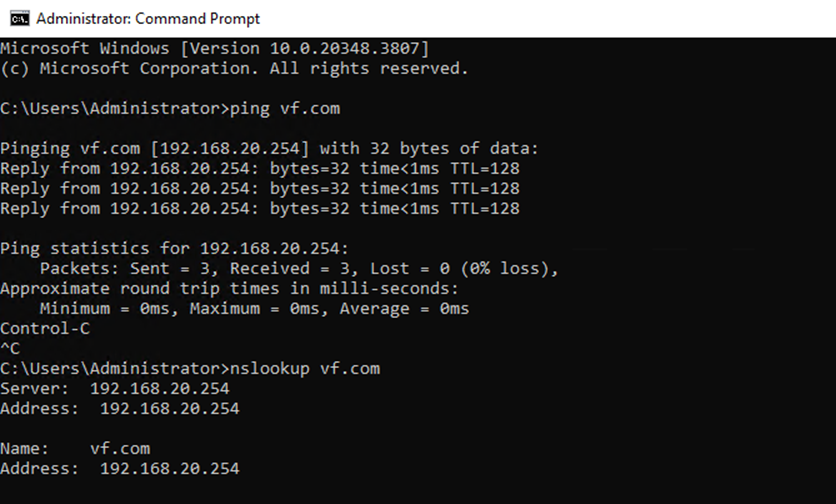Click the 'Pinging vf.com' output line
Screen dimensions: 836x504
coord(269,149)
